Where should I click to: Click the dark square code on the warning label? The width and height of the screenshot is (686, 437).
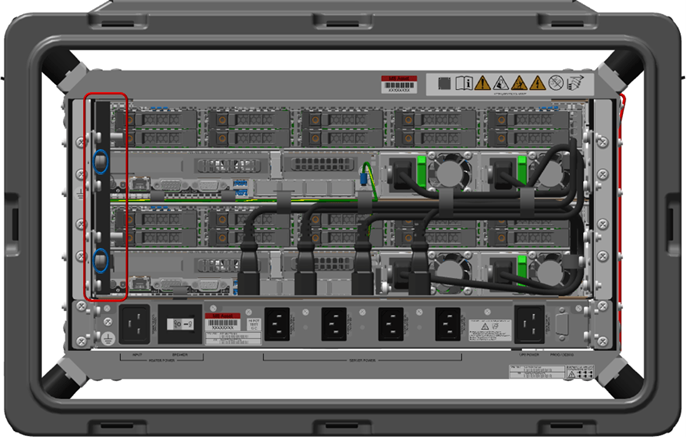pyautogui.click(x=444, y=83)
